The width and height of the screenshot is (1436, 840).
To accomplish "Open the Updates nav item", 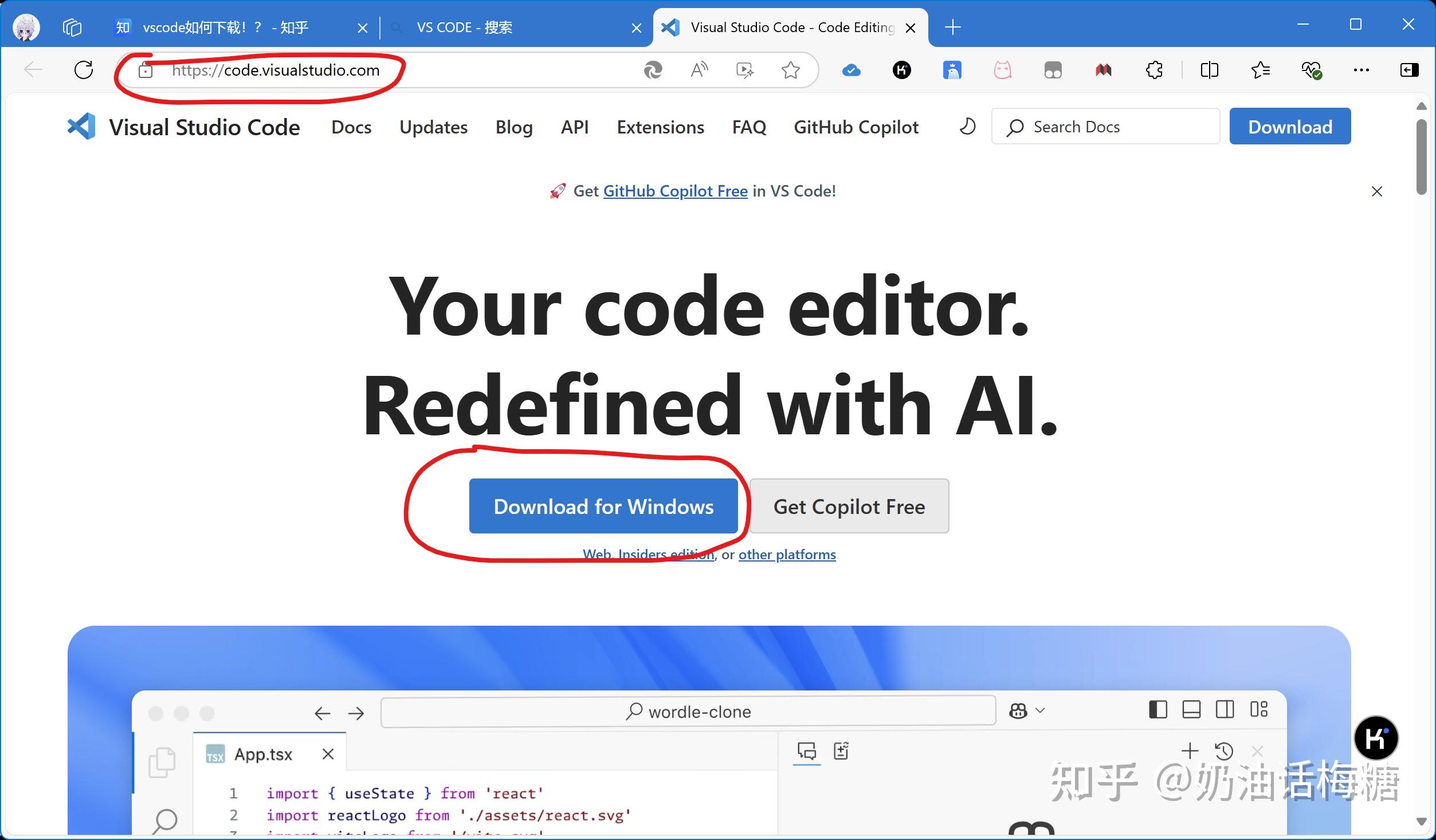I will (x=433, y=127).
